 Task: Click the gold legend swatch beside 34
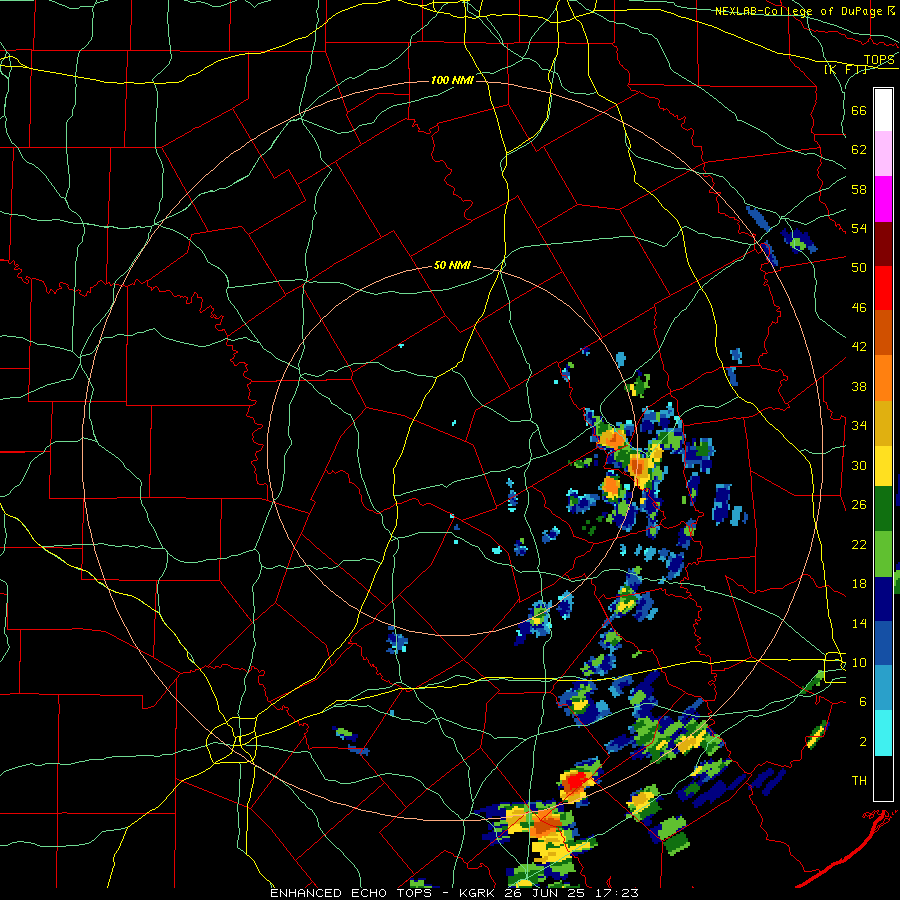click(883, 423)
